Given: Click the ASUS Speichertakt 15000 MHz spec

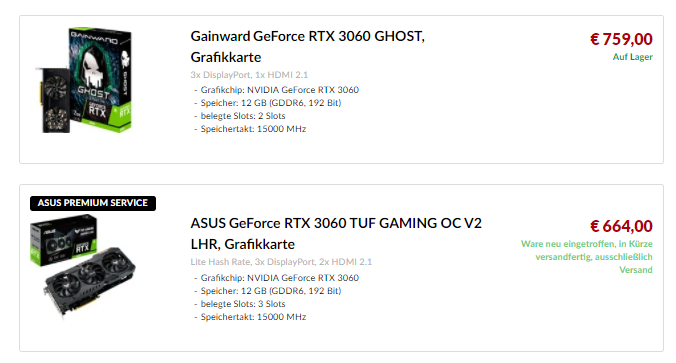Looking at the screenshot, I should click(x=250, y=317).
